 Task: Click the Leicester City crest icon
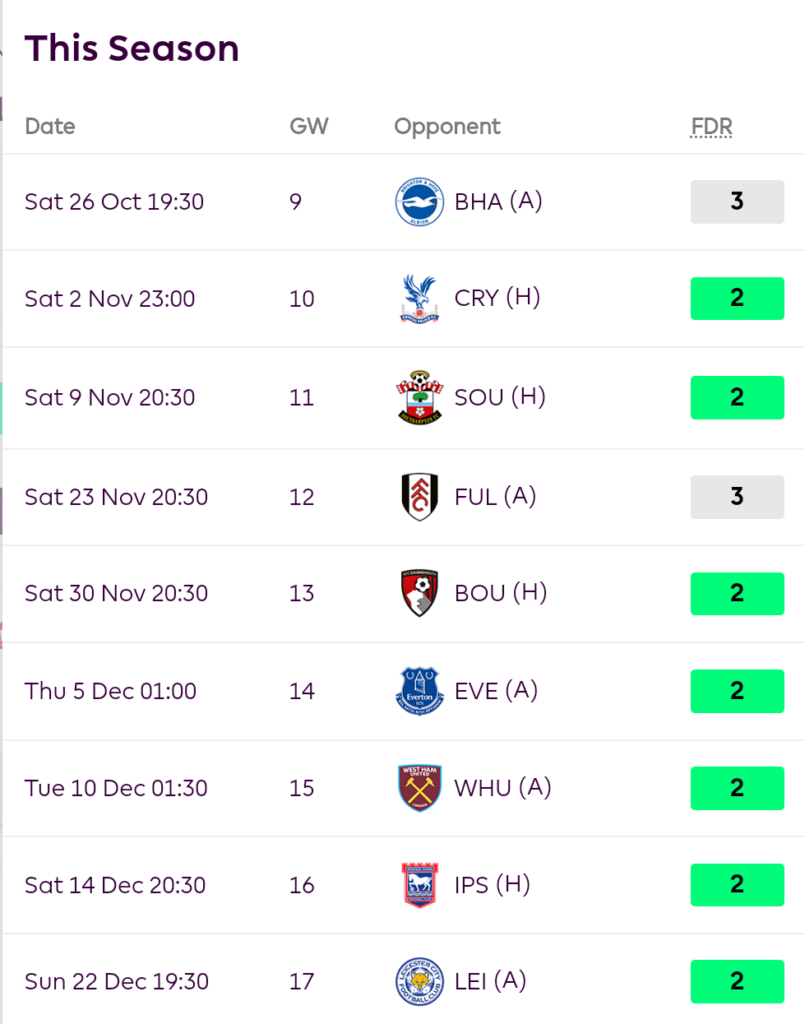[x=419, y=982]
